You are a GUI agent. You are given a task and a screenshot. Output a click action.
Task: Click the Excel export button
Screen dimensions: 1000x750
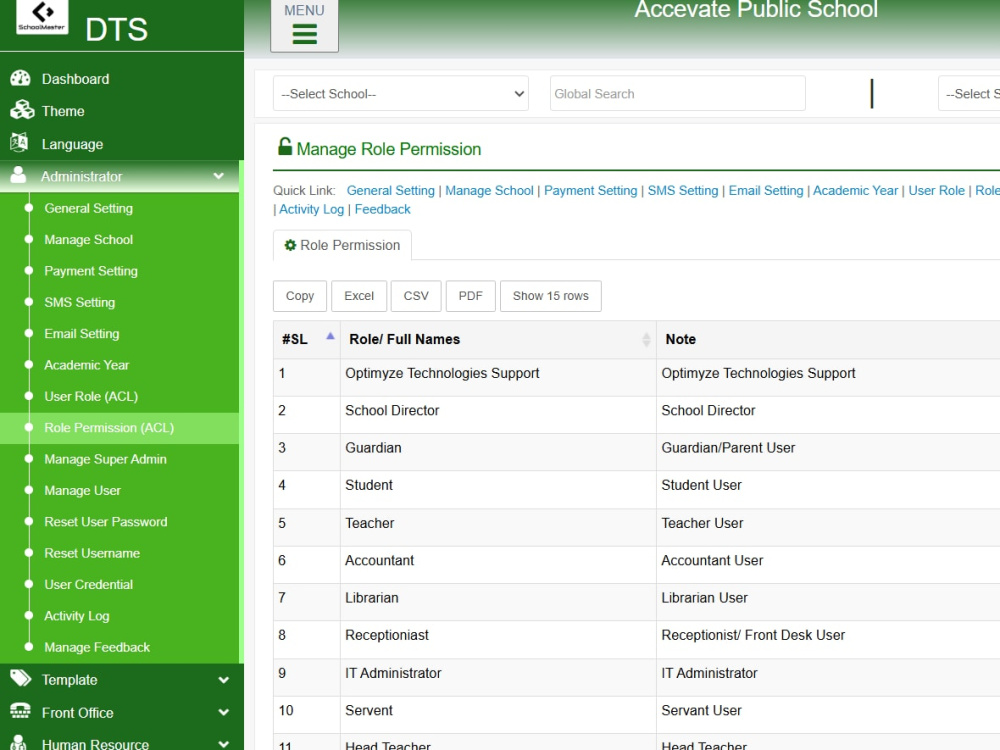click(359, 296)
